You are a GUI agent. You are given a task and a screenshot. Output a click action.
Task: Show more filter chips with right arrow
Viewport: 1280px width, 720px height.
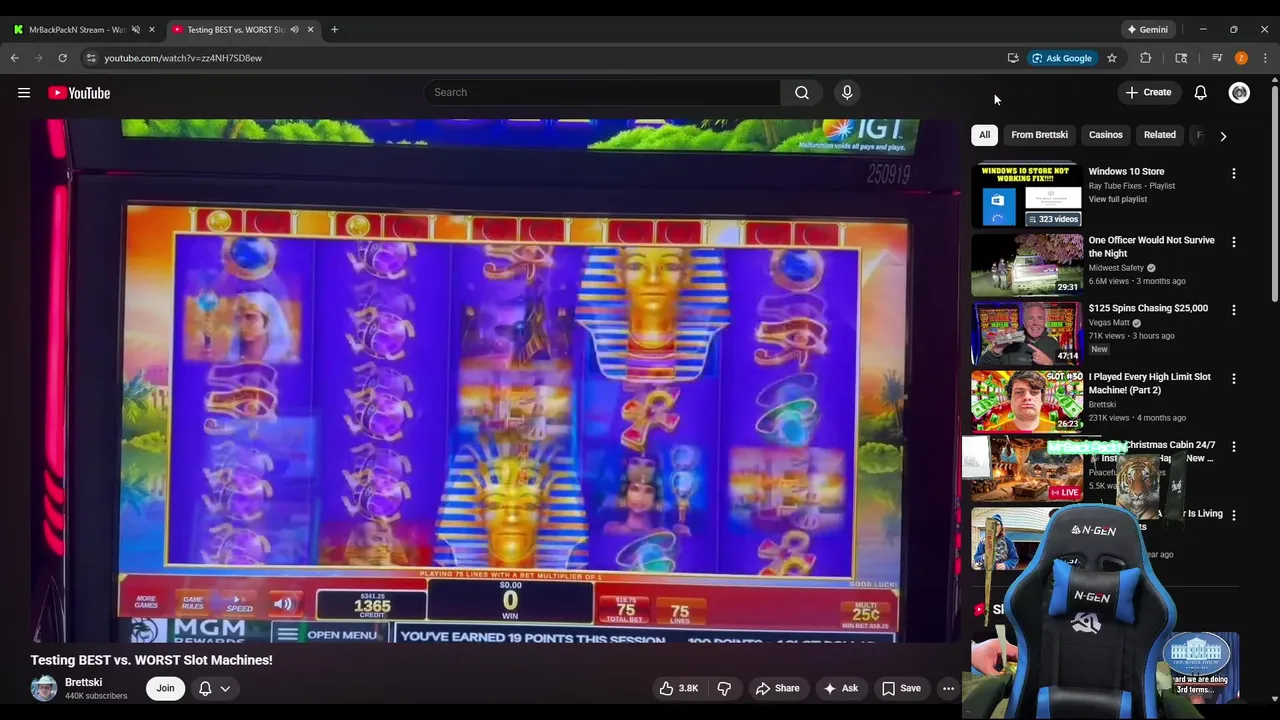1222,136
